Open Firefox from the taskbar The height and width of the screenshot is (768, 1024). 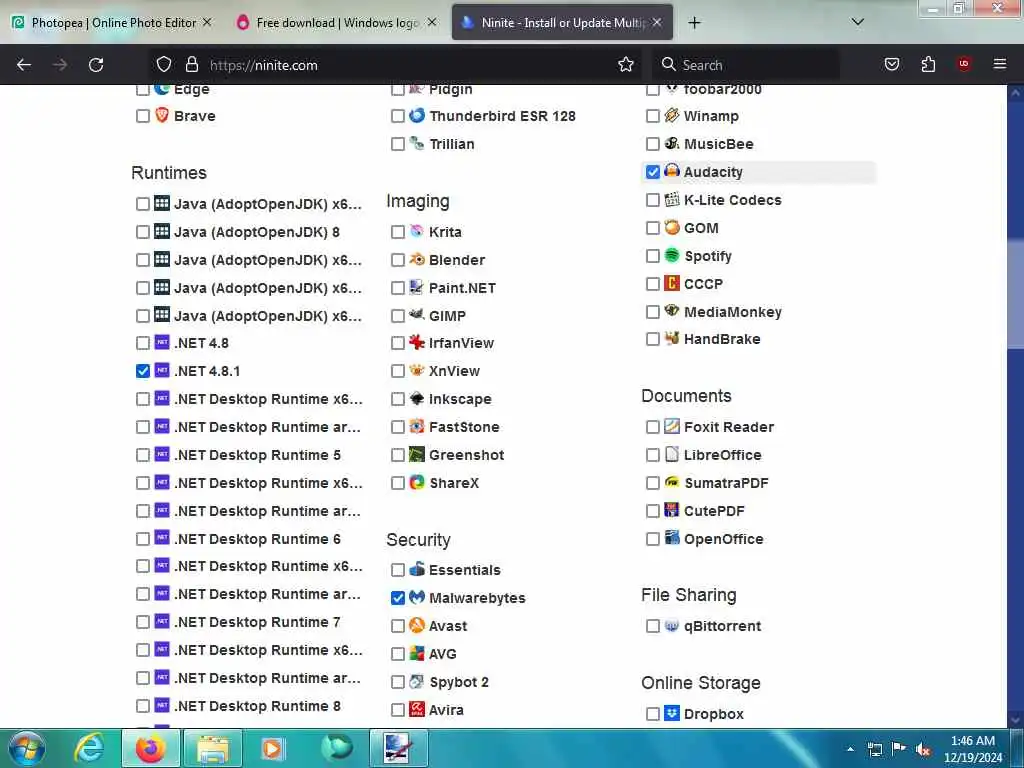(150, 748)
